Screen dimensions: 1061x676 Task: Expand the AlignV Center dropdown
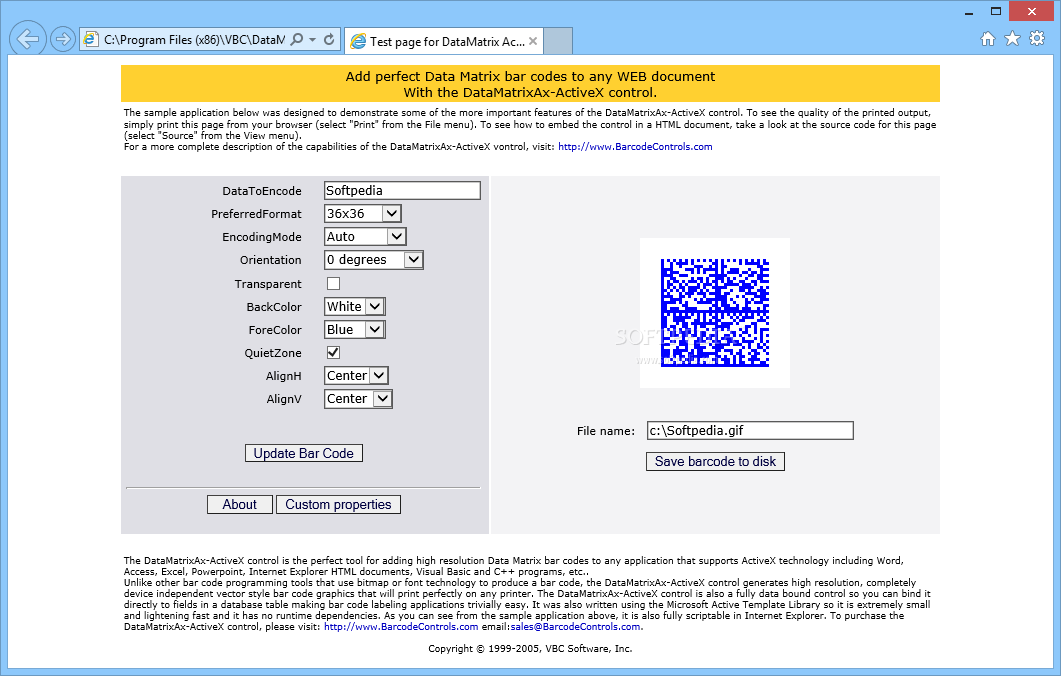tap(359, 399)
